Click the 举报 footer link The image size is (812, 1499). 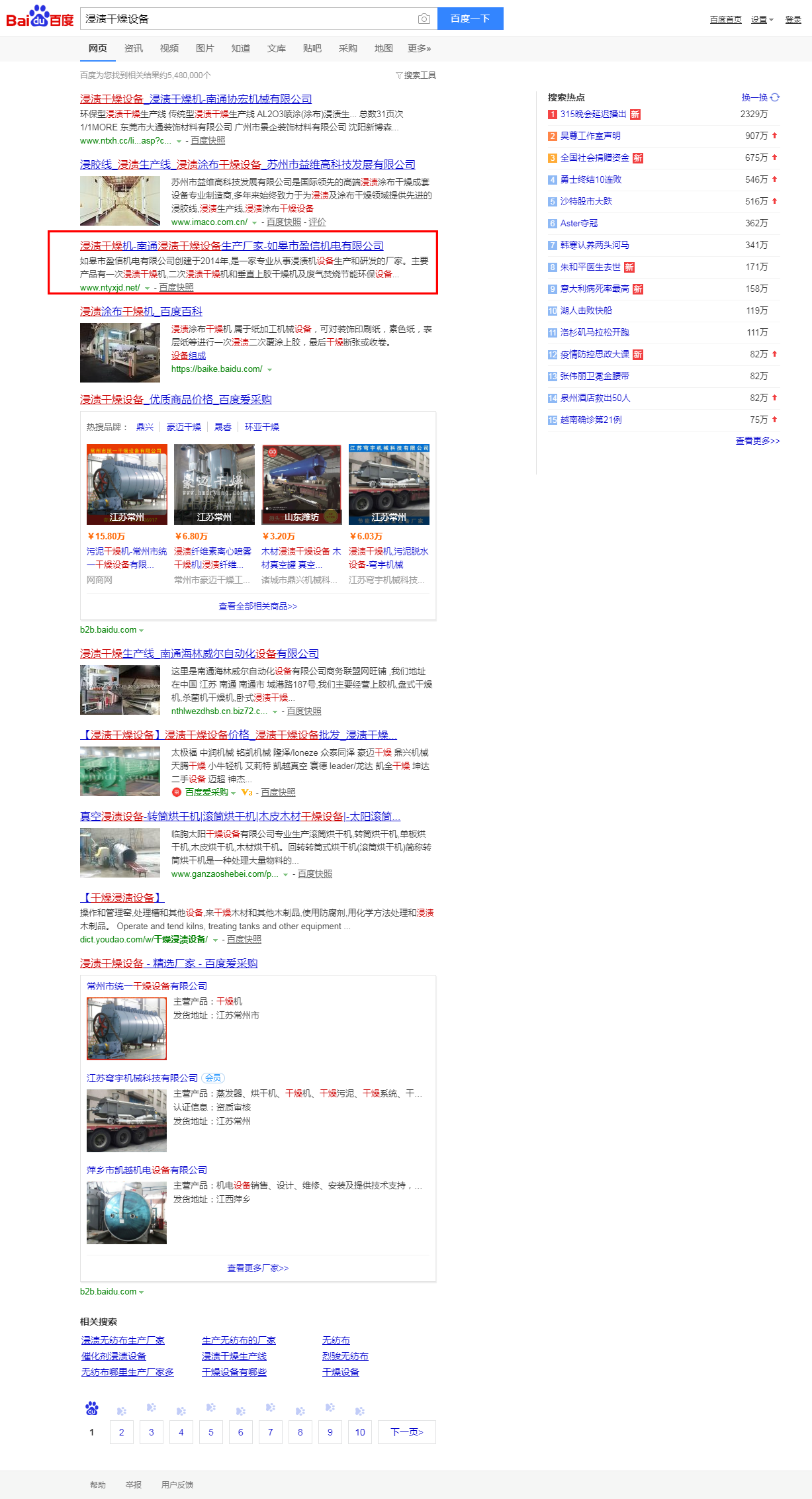(x=134, y=1485)
